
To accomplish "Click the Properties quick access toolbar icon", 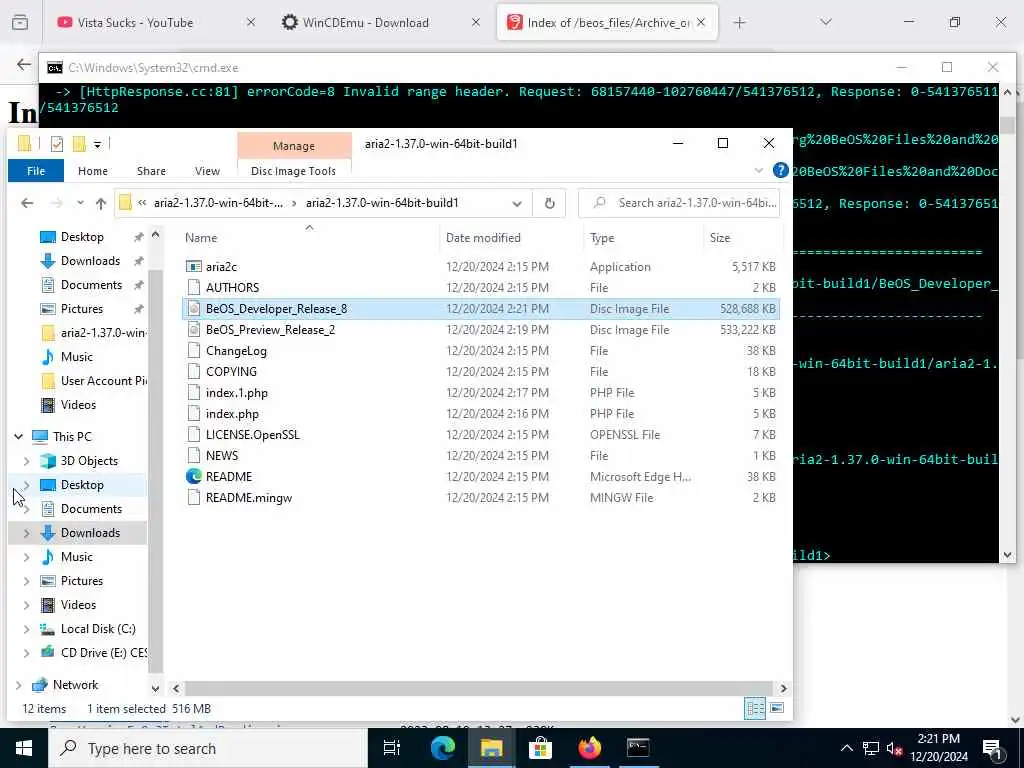I will click(57, 144).
